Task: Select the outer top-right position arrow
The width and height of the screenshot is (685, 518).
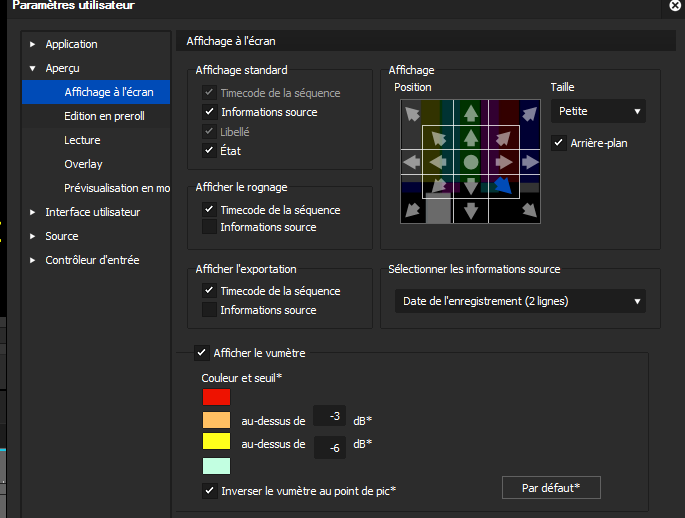Action: 529,112
